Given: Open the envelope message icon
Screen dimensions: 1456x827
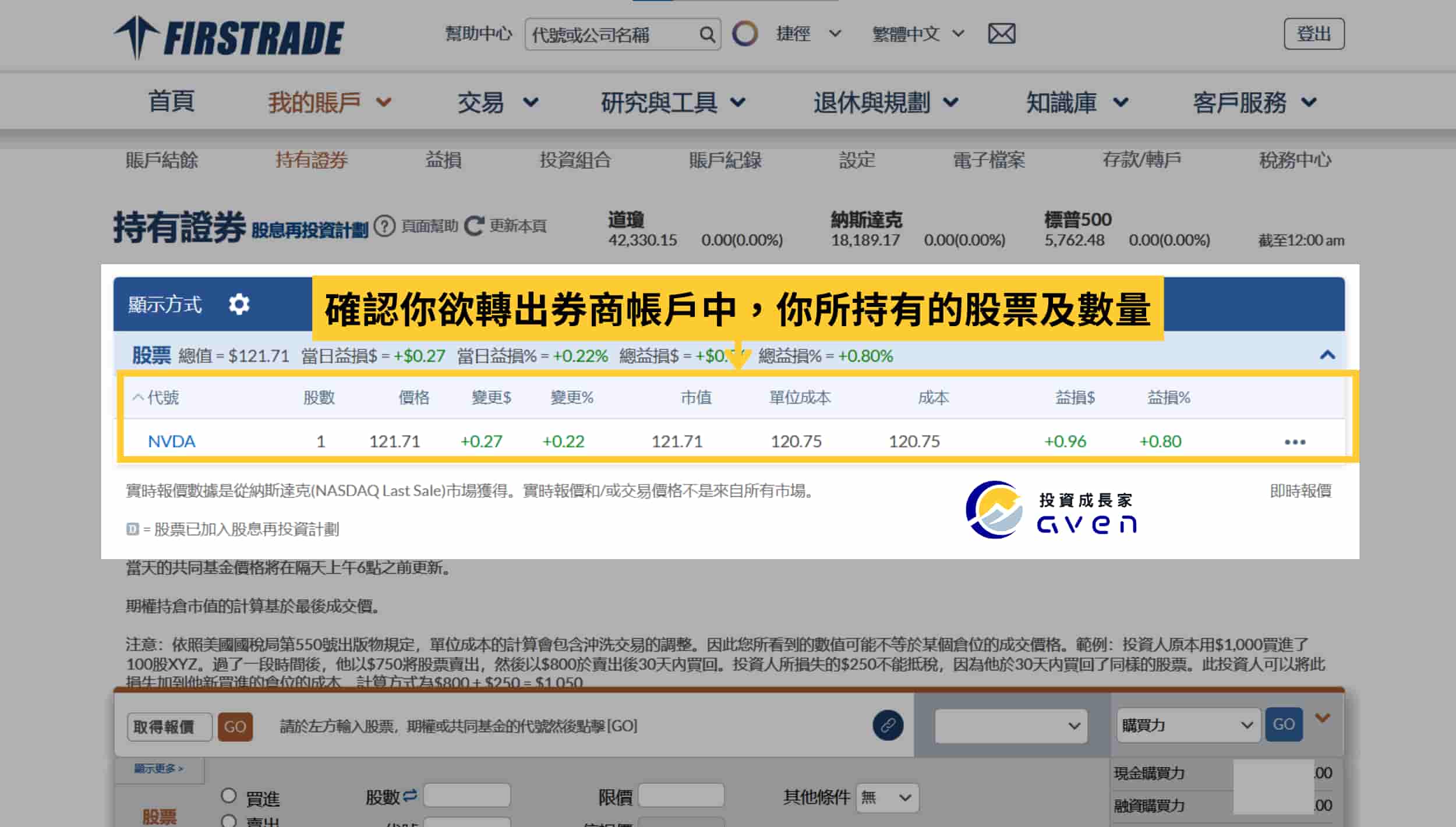Looking at the screenshot, I should (1001, 34).
